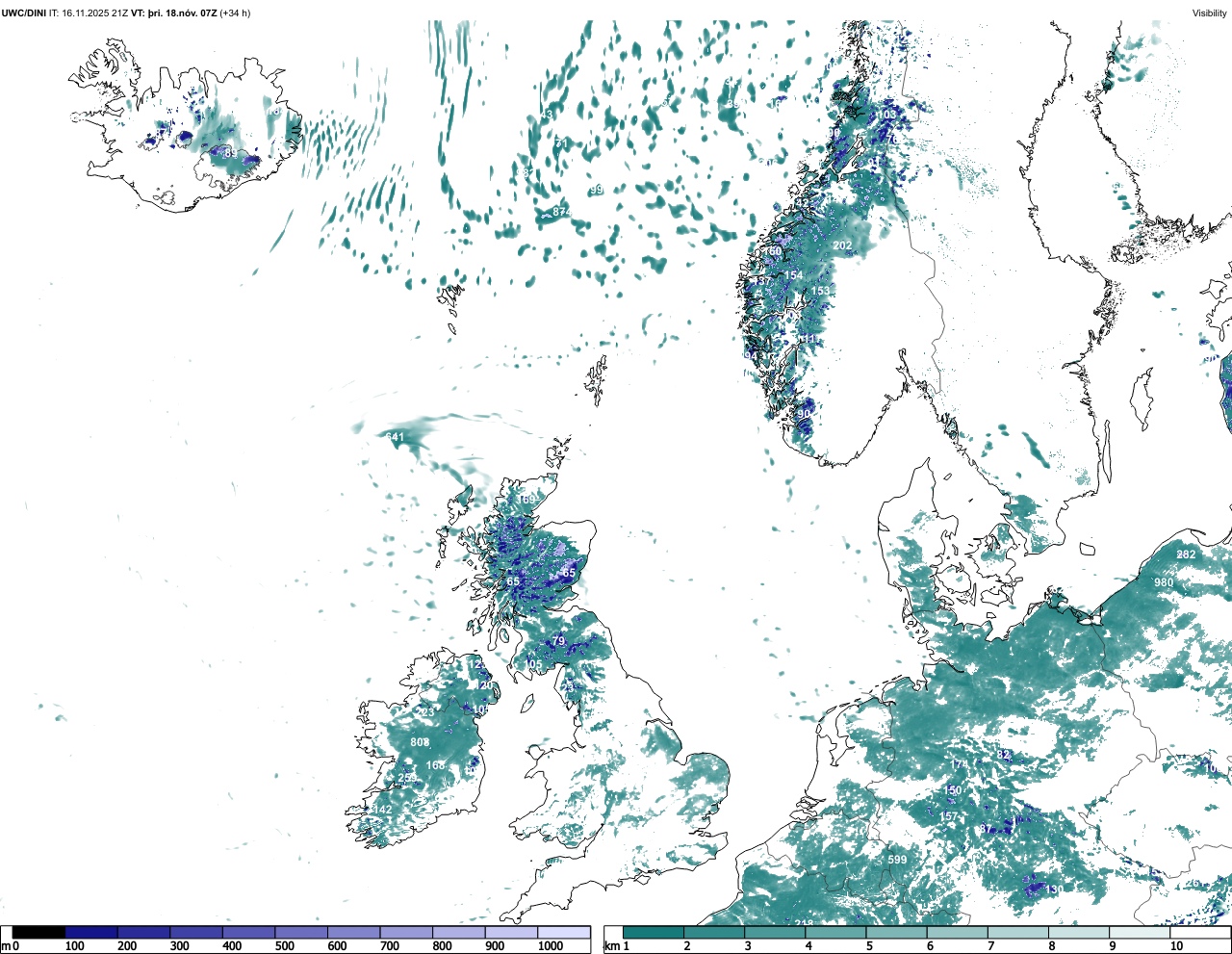Click the '(+34 h)' forecast lead text

pyautogui.click(x=236, y=13)
